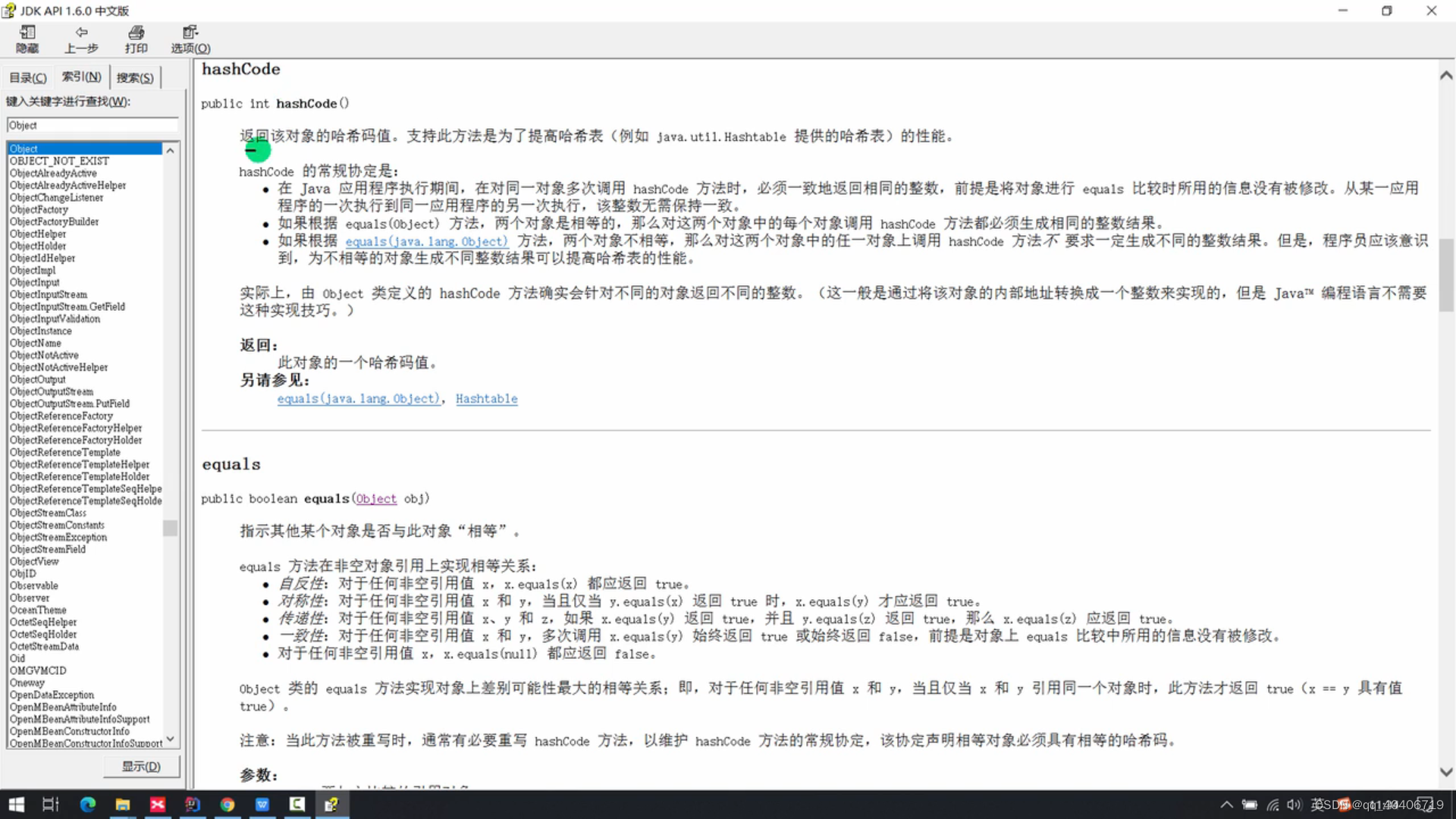Select ObjectInputStream in the index list
Viewport: 1456px width, 819px height.
pos(49,294)
